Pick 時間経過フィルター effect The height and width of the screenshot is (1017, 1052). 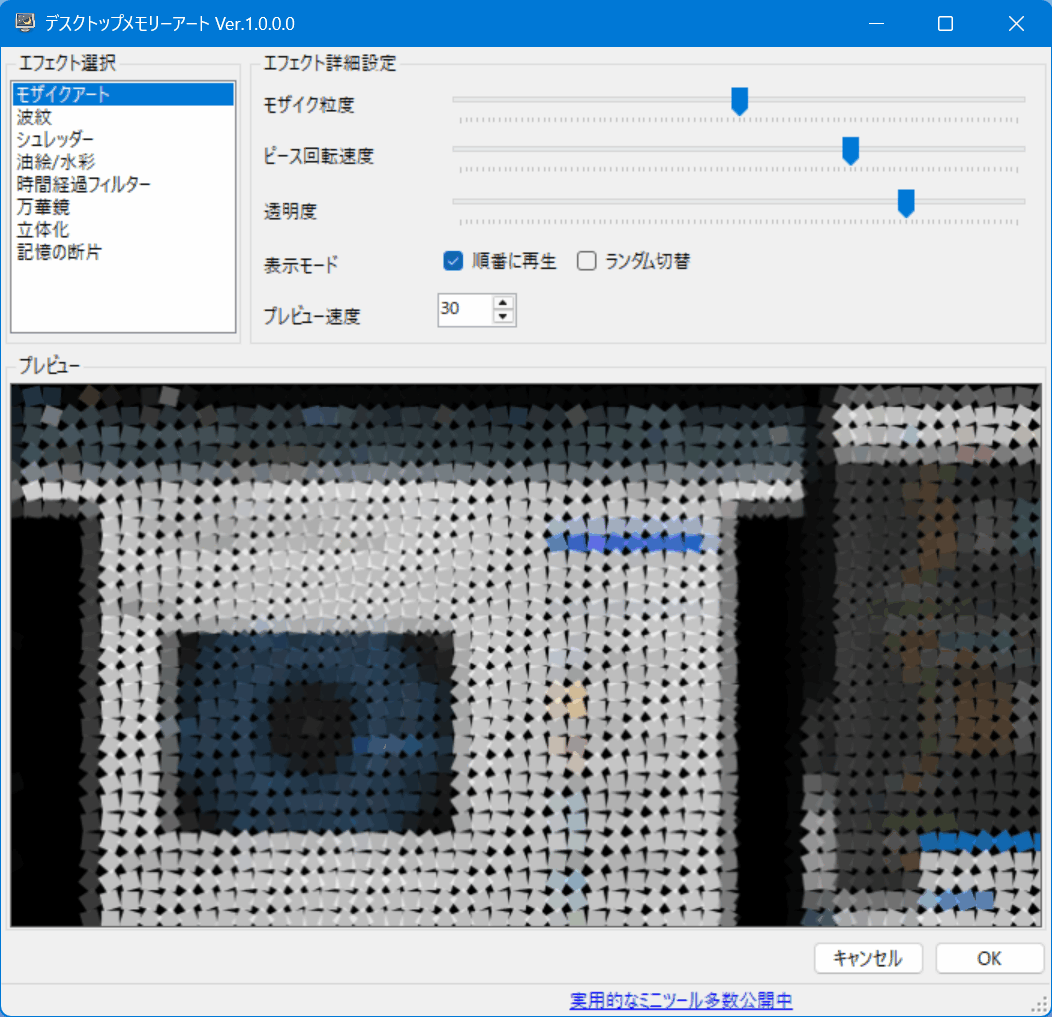(x=84, y=185)
